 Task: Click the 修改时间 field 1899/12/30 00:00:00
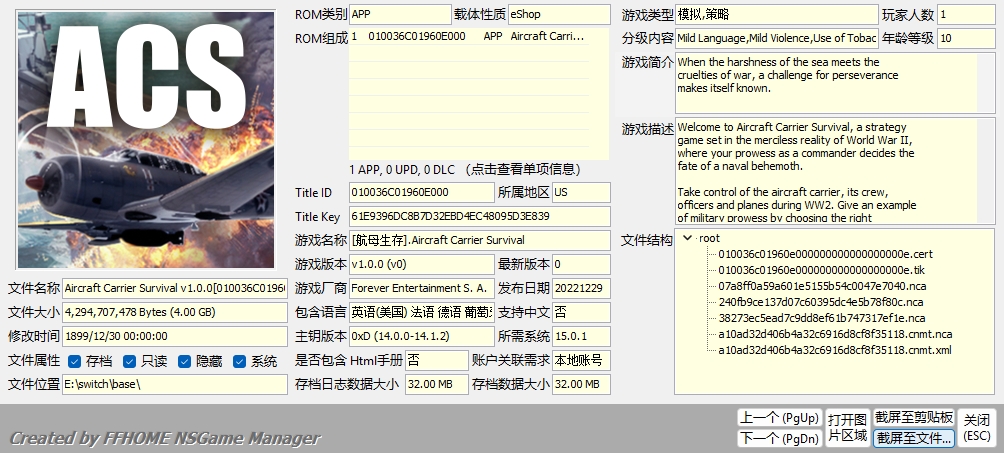(x=175, y=336)
